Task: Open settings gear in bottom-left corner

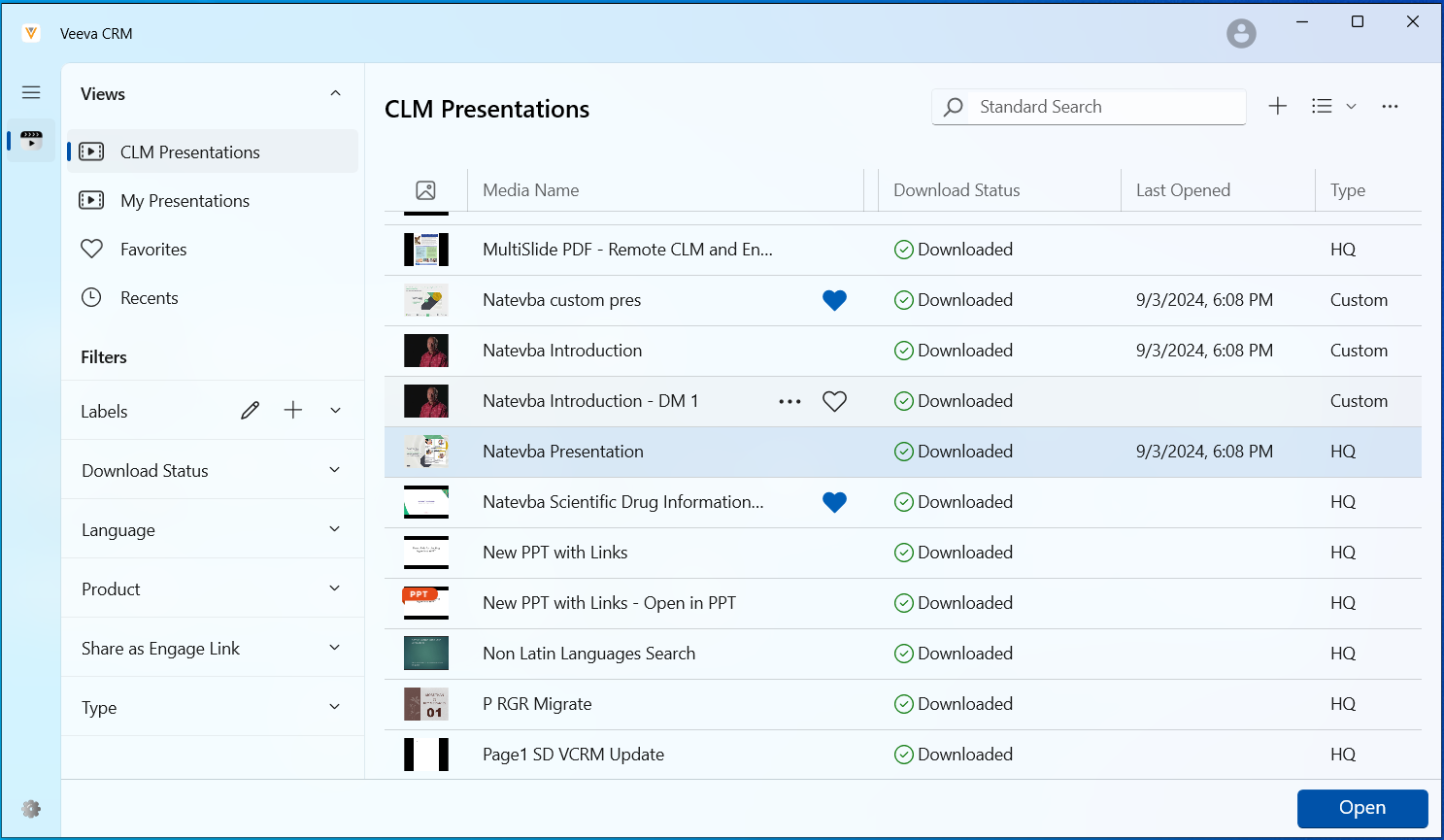Action: click(x=31, y=809)
